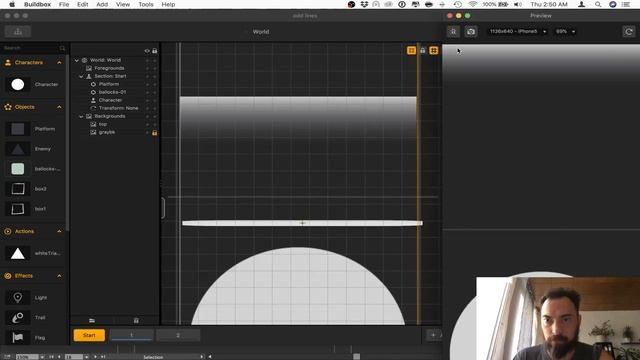Open the 1136x640 iPhone5 resolution dropdown
Viewport: 640px width, 360px height.
pos(518,31)
